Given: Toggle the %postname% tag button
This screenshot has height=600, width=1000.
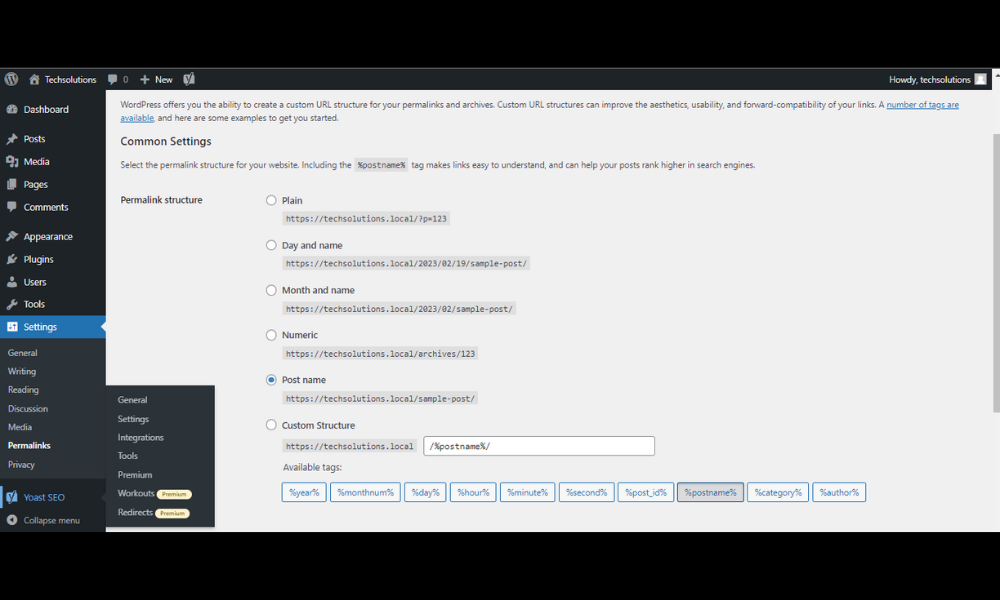Looking at the screenshot, I should click(710, 492).
